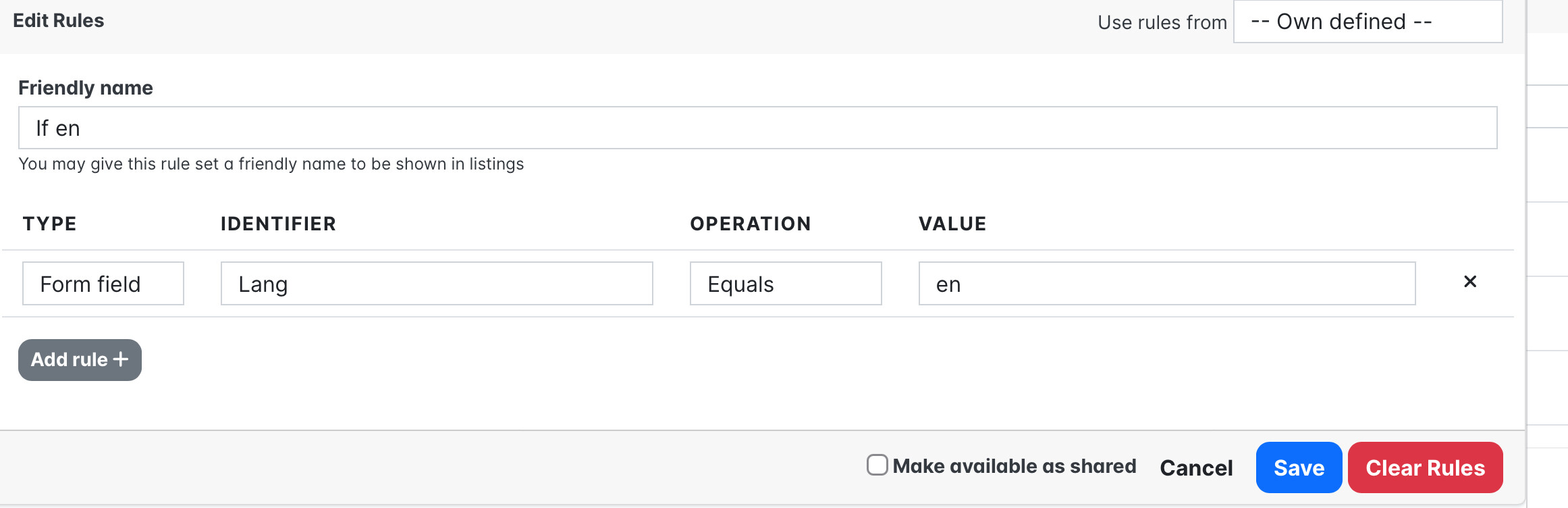This screenshot has height=508, width=1568.
Task: Select the Value field containing en
Action: 1166,284
